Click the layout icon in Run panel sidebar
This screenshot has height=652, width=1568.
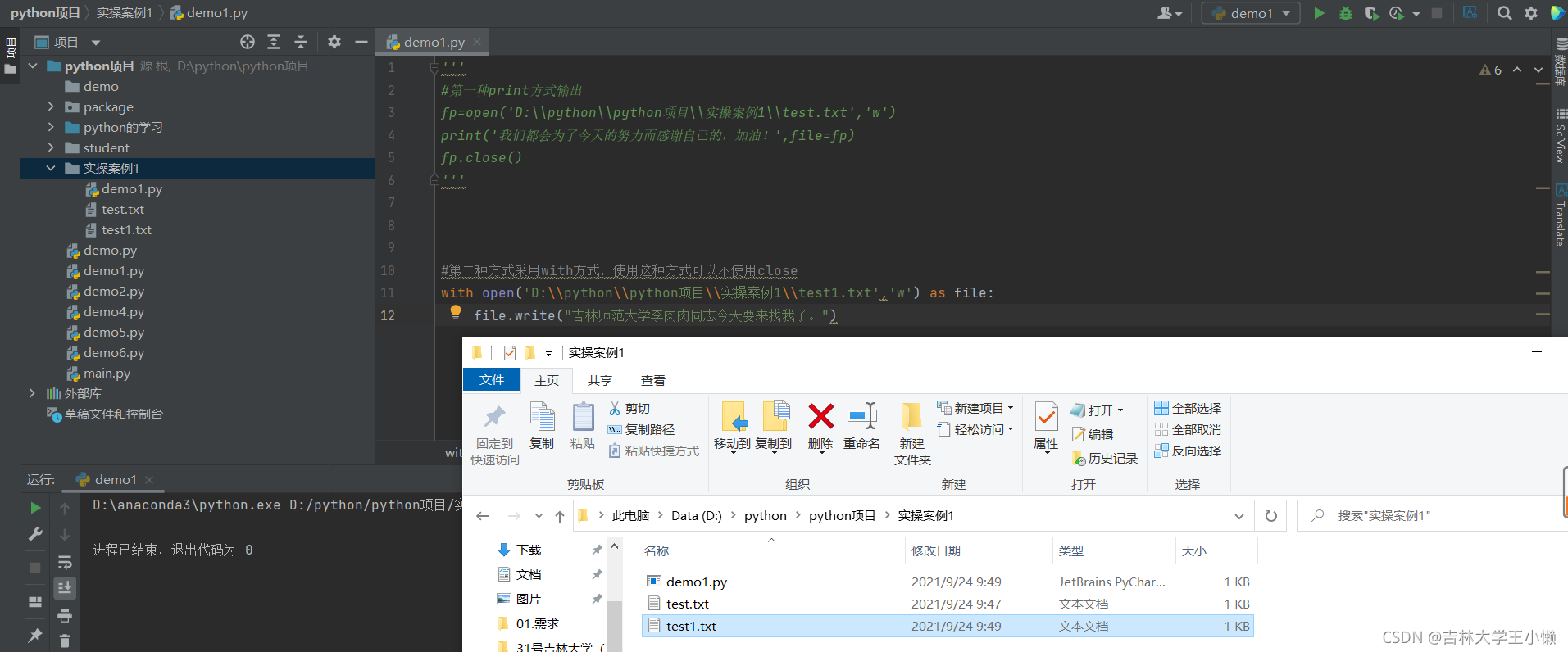35,602
